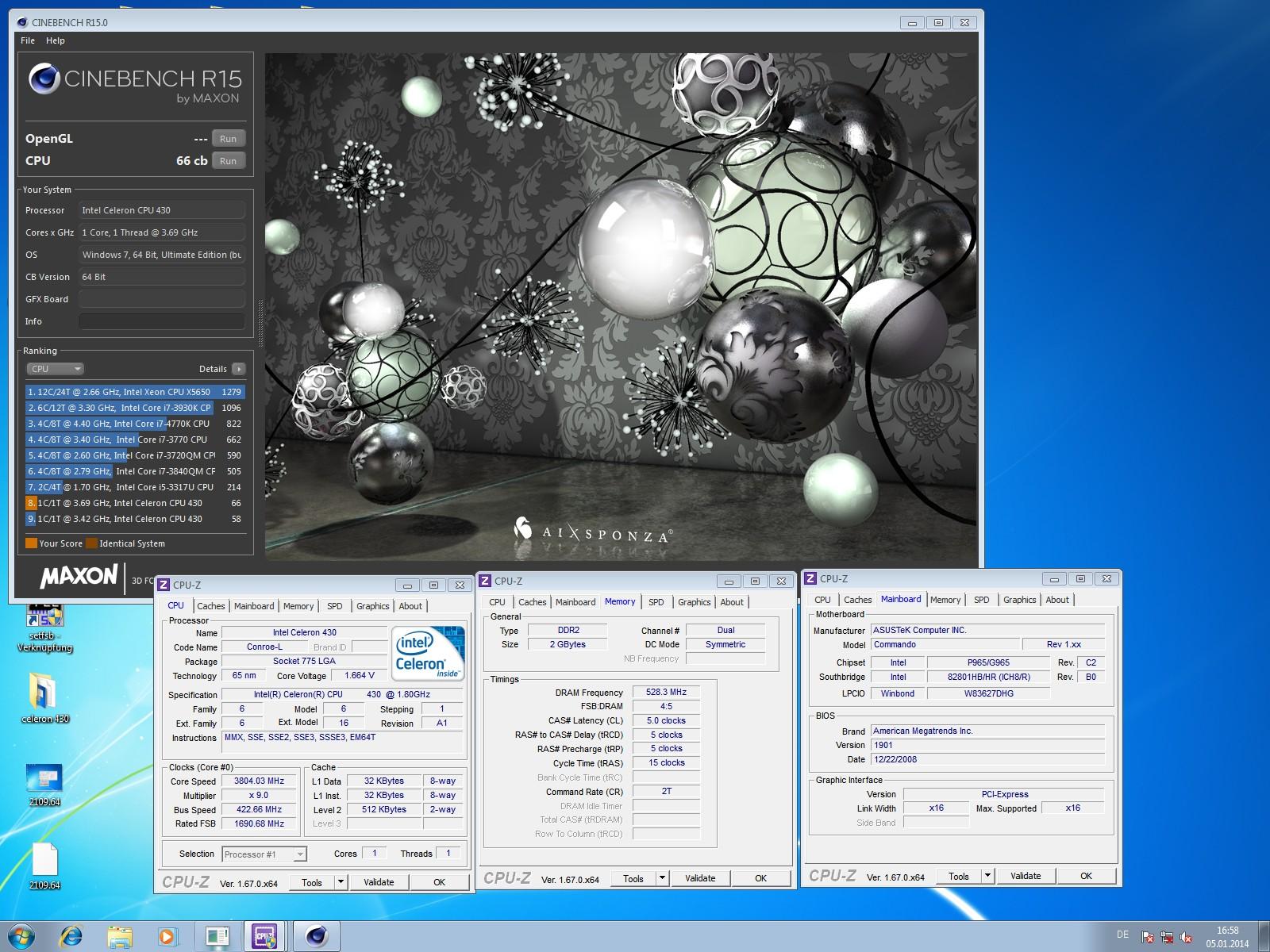Switch to Caches tab in left CPU-Z window
Image resolution: width=1270 pixels, height=952 pixels.
click(210, 606)
